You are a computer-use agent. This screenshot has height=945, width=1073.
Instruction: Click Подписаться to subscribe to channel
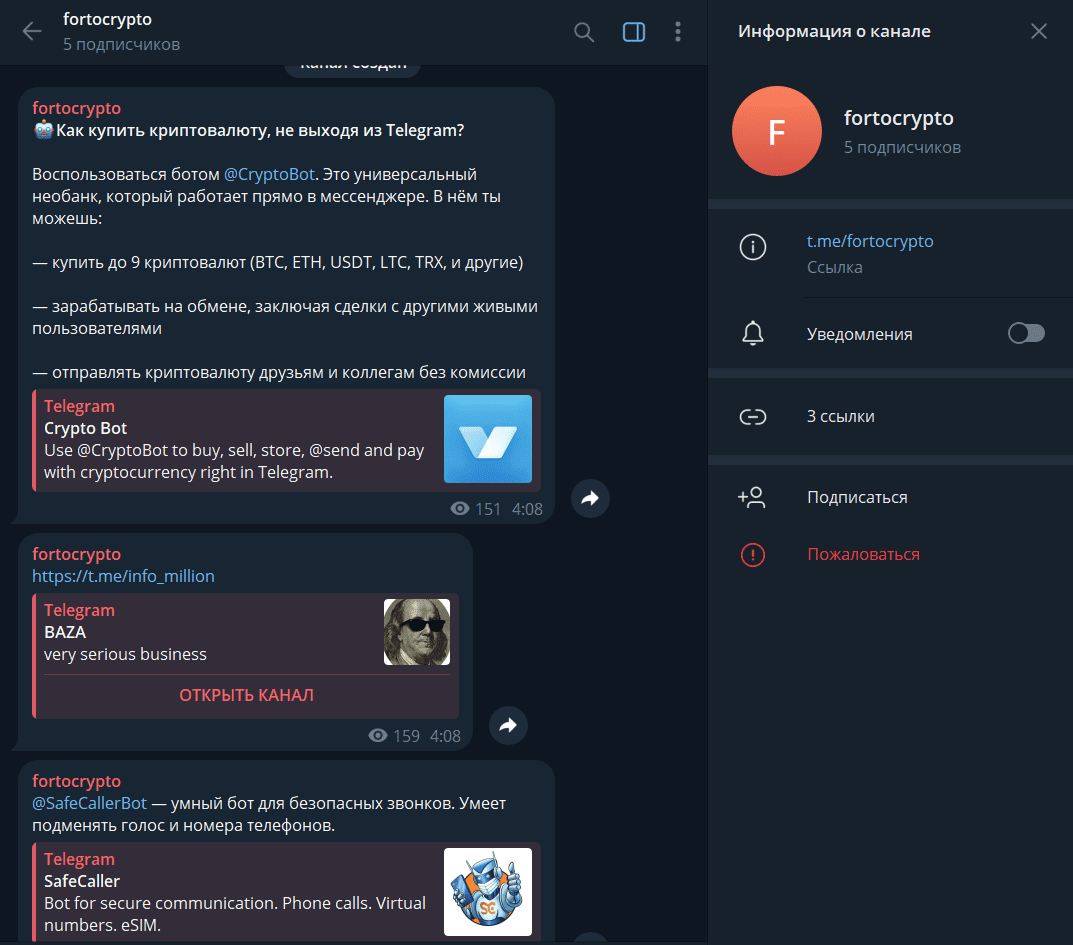coord(857,497)
